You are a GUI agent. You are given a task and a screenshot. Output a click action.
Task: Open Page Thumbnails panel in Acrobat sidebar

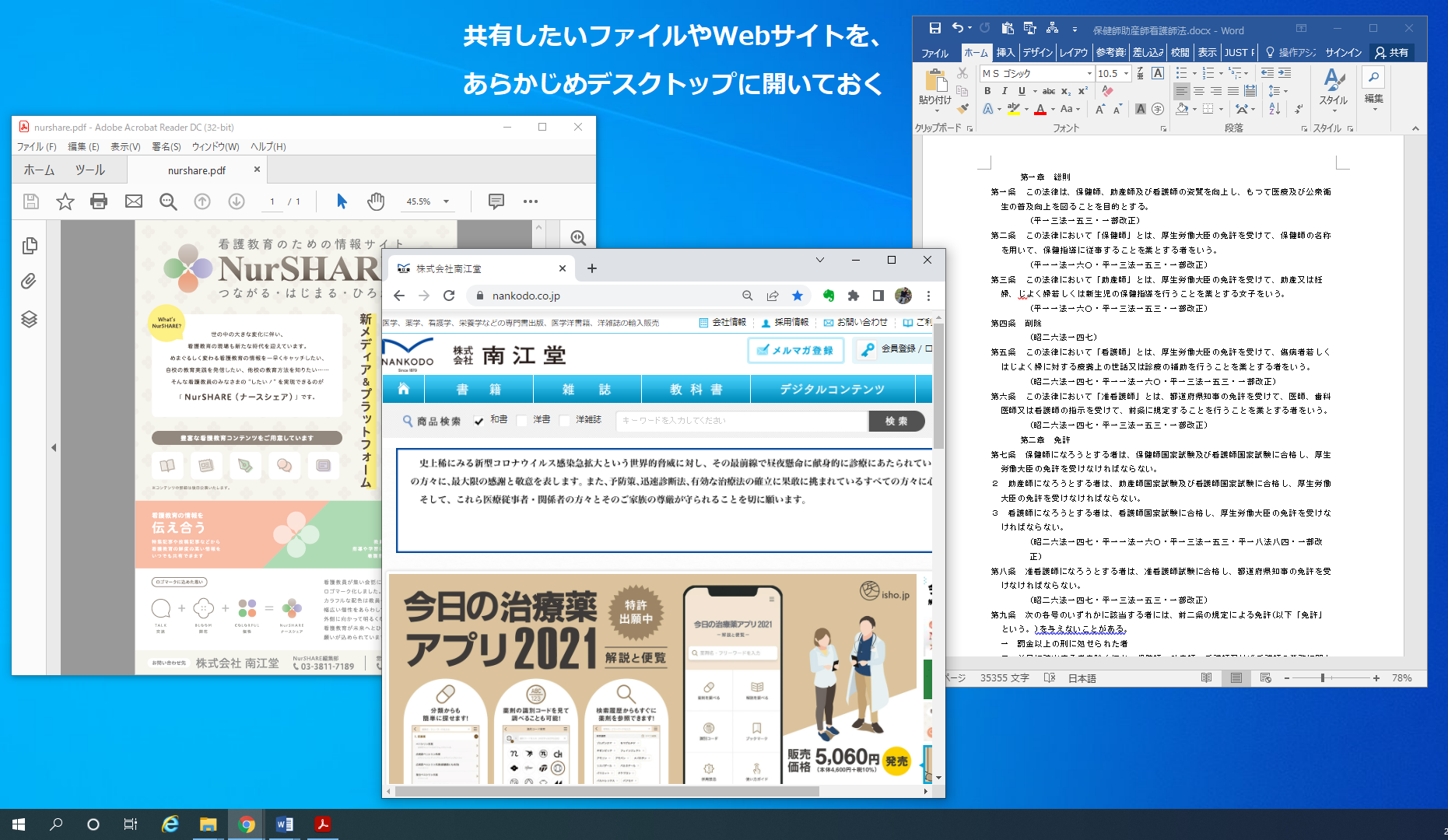tap(30, 246)
